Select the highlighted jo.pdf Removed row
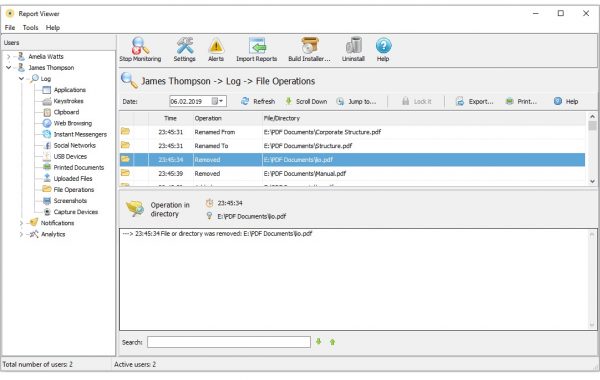The width and height of the screenshot is (600, 380). [x=352, y=160]
